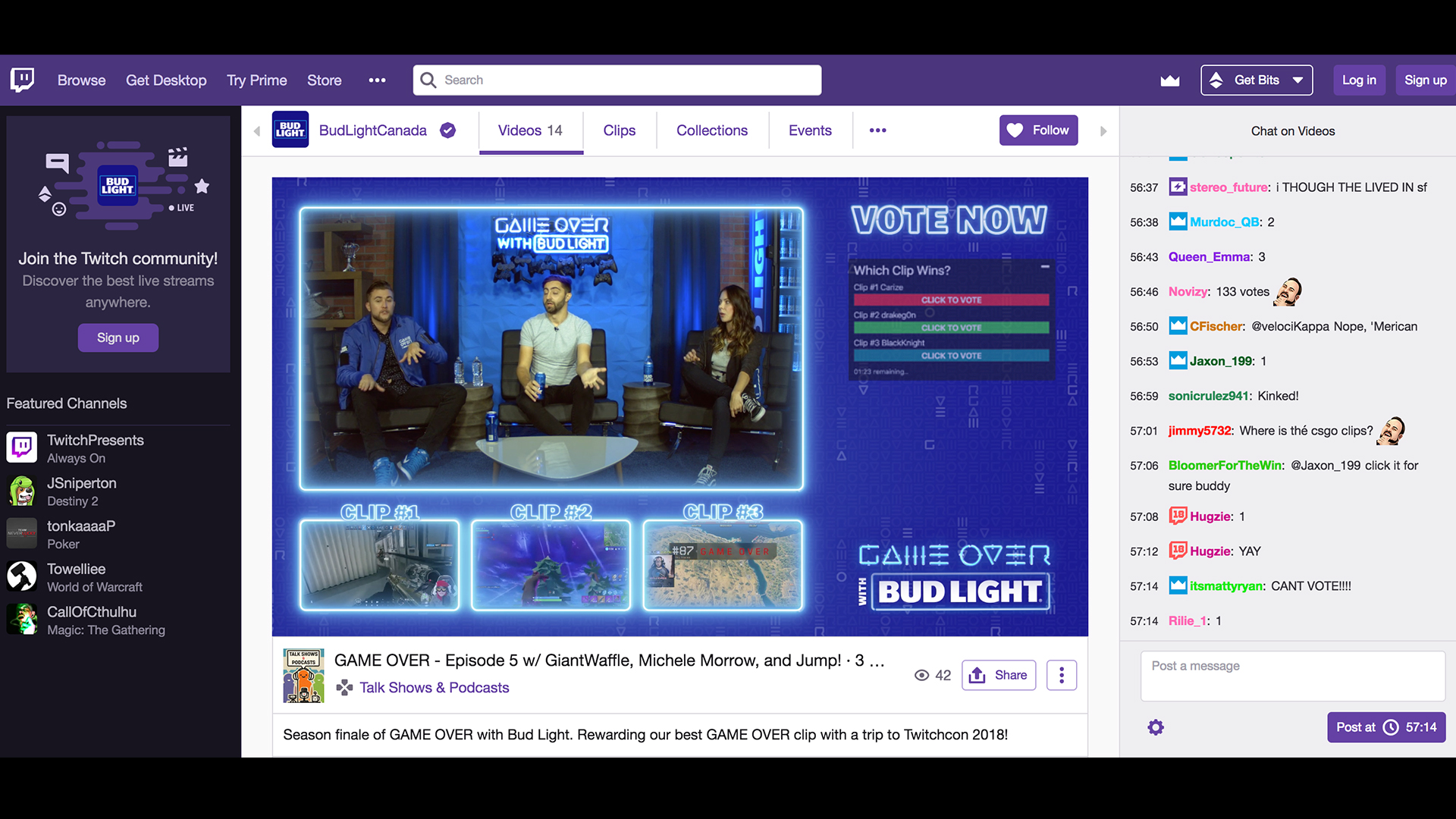Image resolution: width=1456 pixels, height=819 pixels.
Task: Open the Prime crown loot icon
Action: coord(1170,80)
